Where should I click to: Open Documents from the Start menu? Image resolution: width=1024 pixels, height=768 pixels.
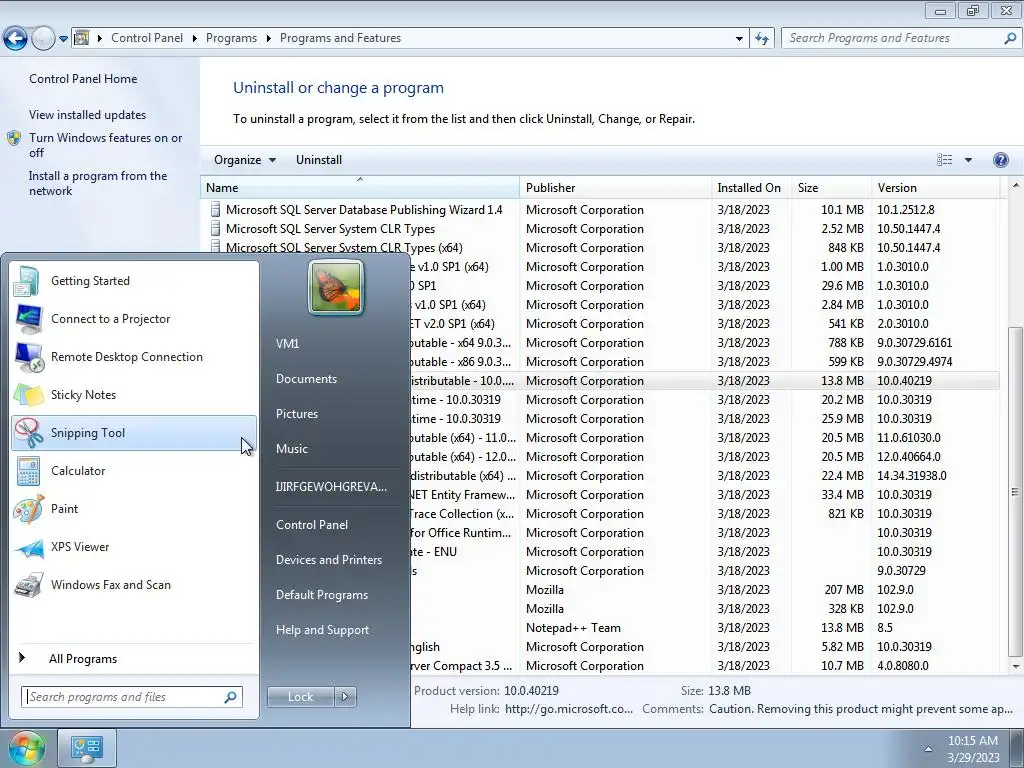pos(306,379)
